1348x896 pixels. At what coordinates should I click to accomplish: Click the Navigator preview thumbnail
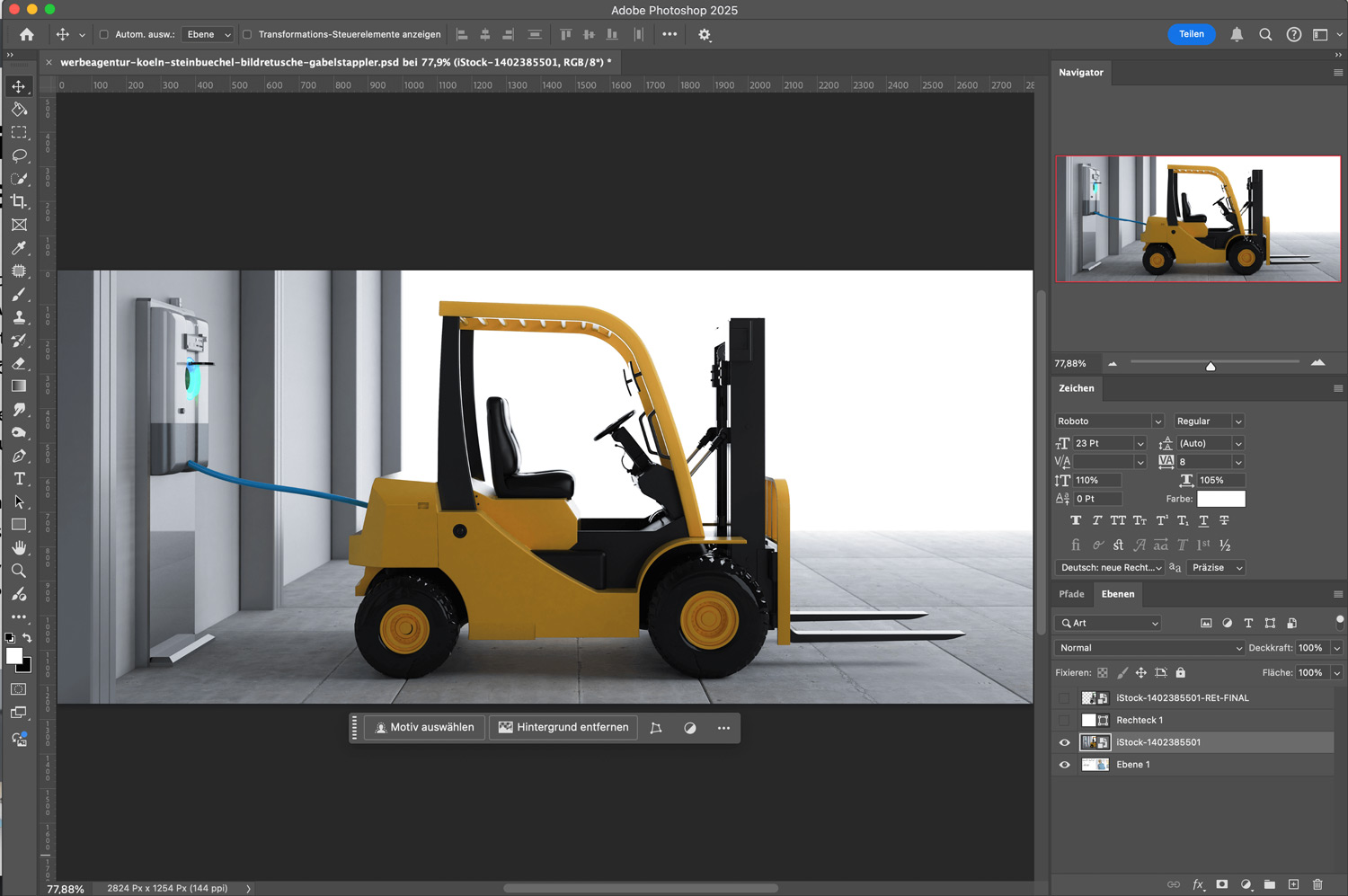click(x=1197, y=218)
